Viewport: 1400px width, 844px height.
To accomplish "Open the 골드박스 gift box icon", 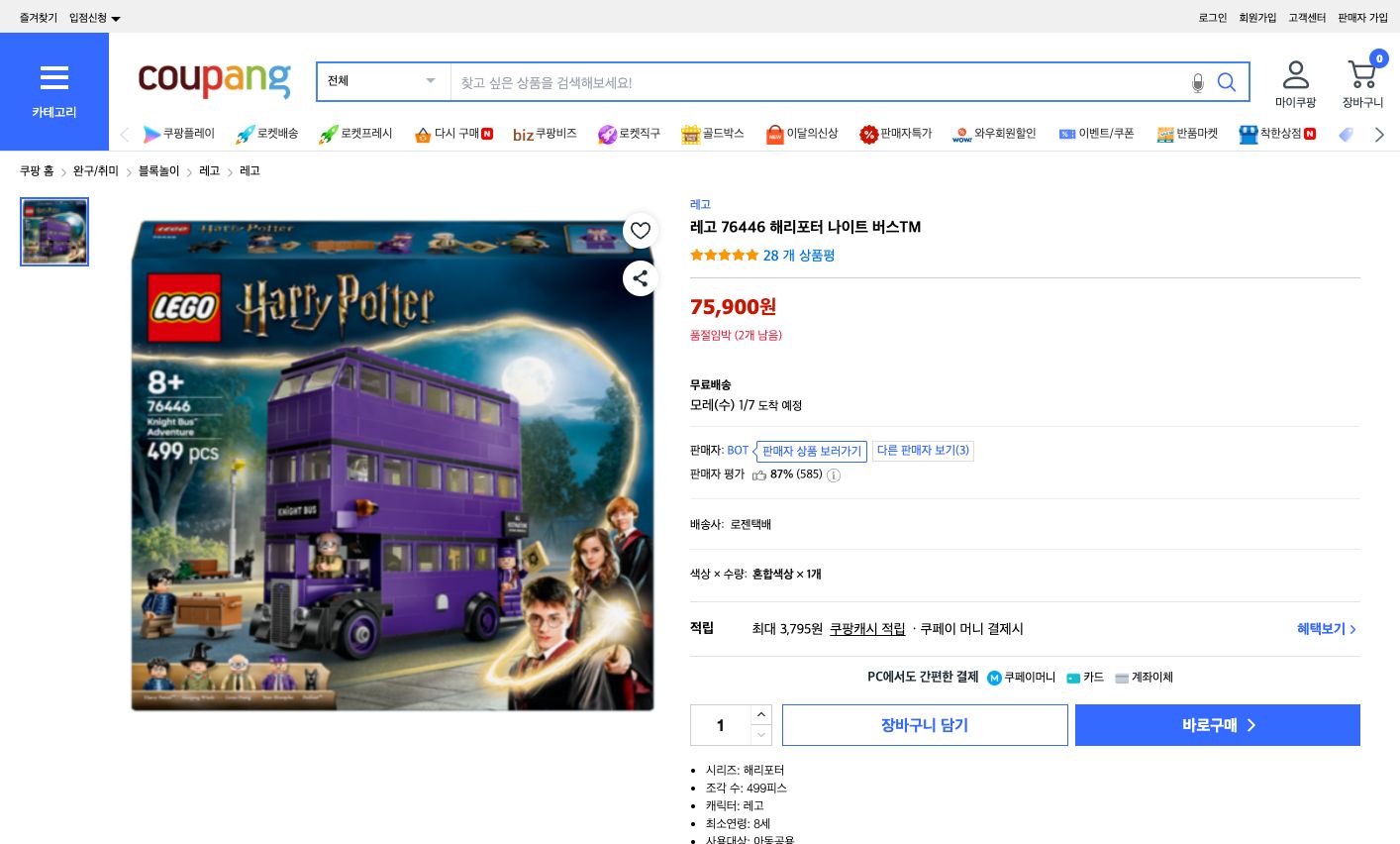I will click(x=690, y=134).
